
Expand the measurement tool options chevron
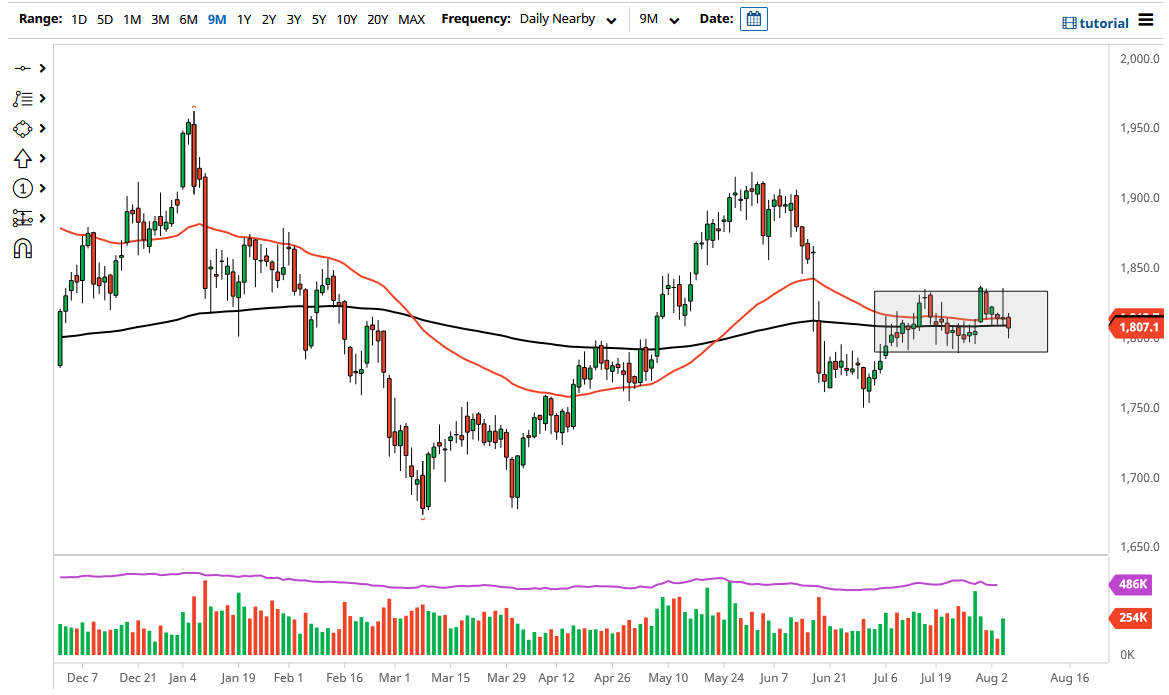point(42,218)
